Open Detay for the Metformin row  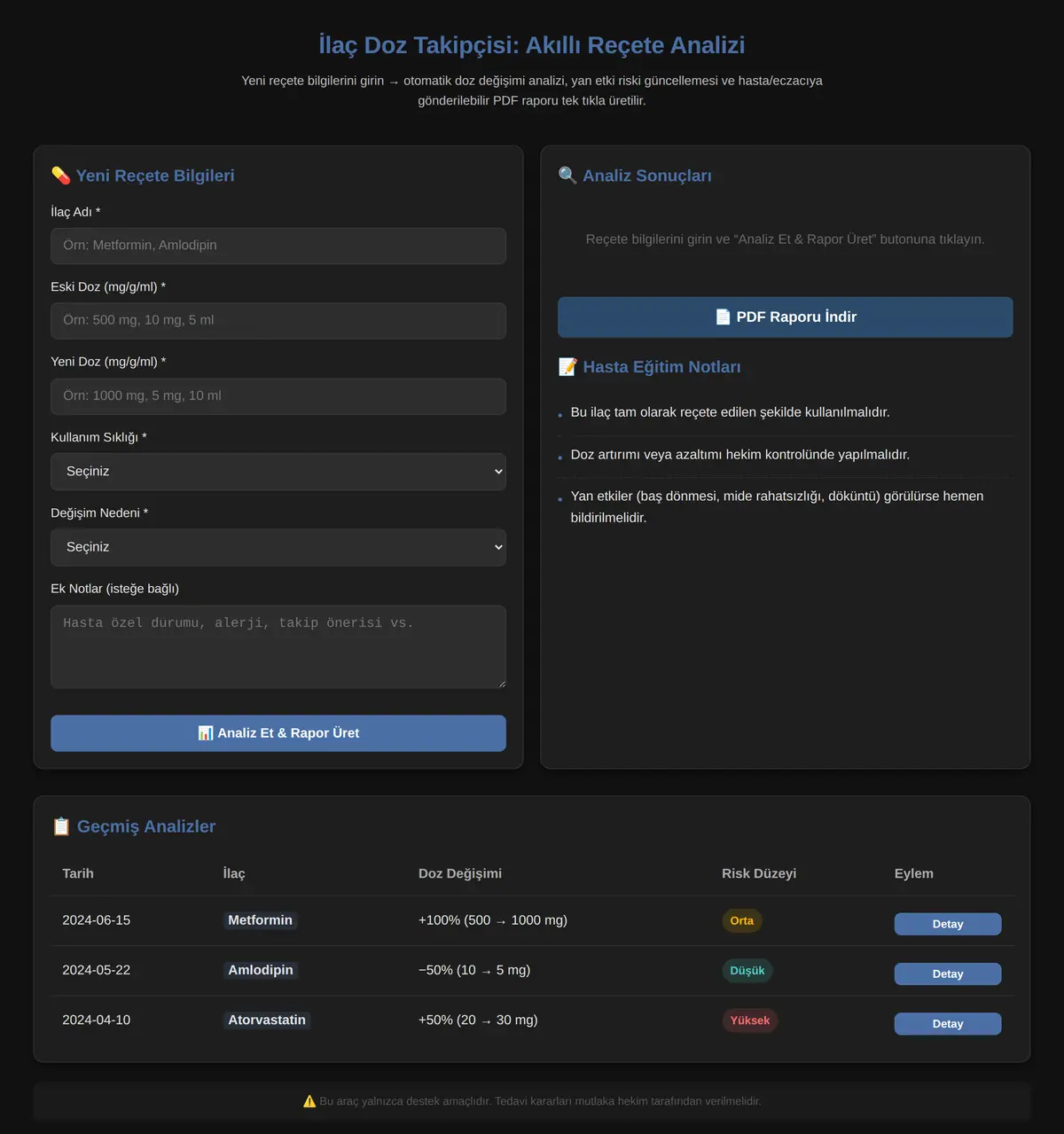[x=948, y=924]
